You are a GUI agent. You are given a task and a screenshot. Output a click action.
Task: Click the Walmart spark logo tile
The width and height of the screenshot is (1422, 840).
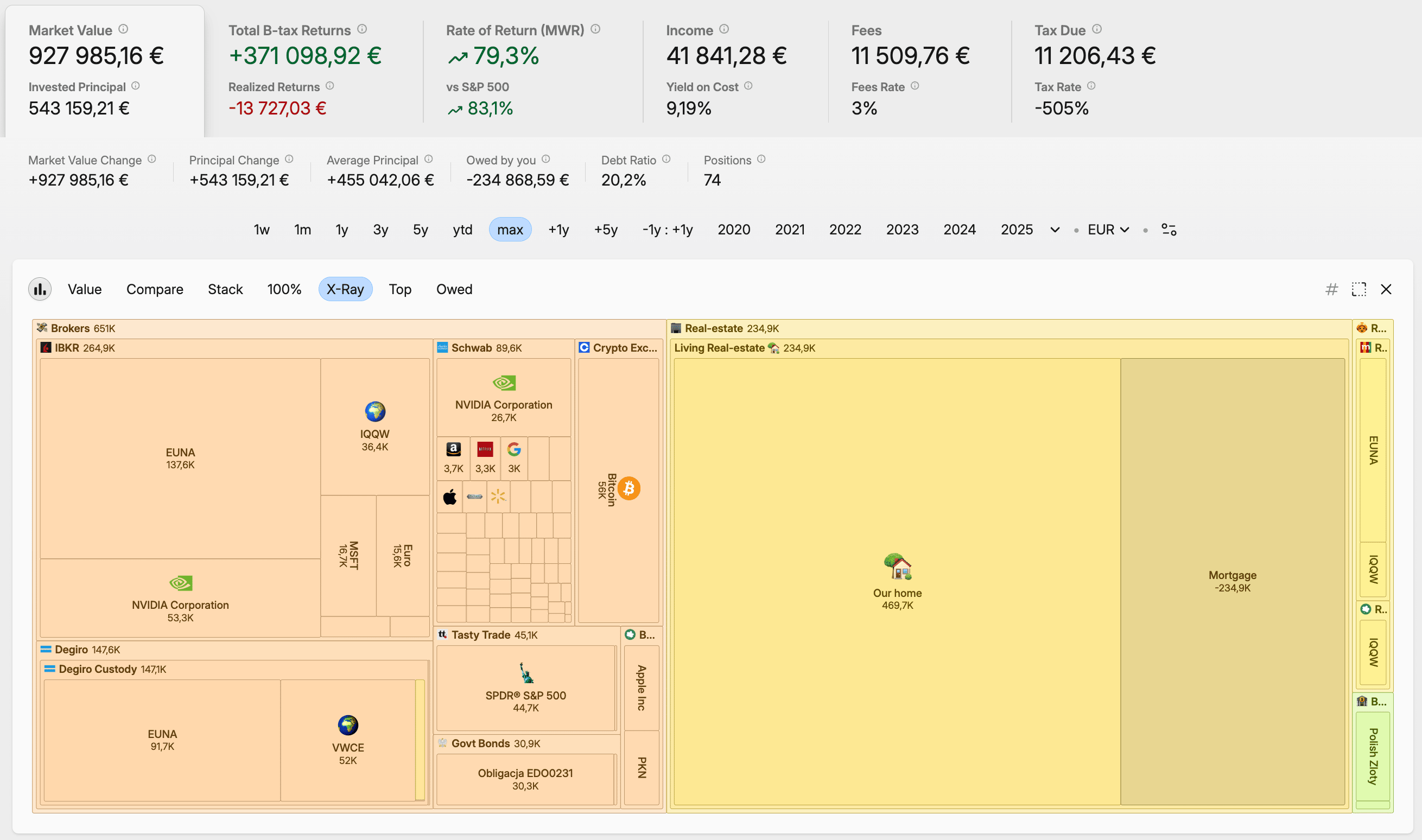[498, 497]
